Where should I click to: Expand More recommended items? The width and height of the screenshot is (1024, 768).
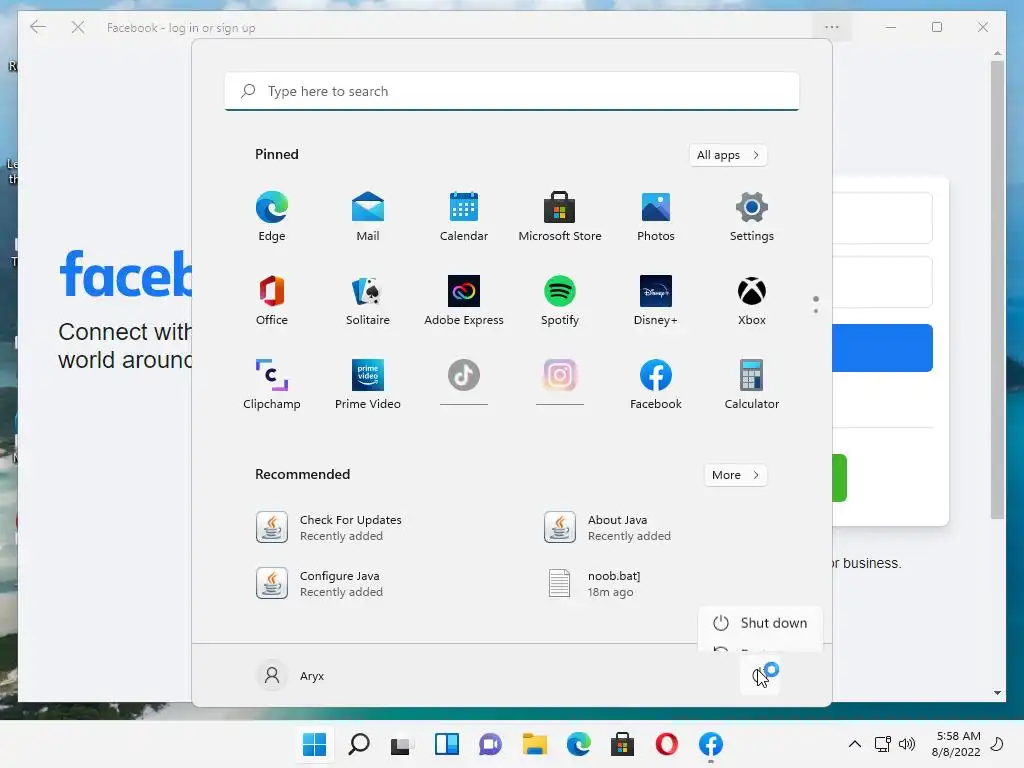click(x=735, y=475)
